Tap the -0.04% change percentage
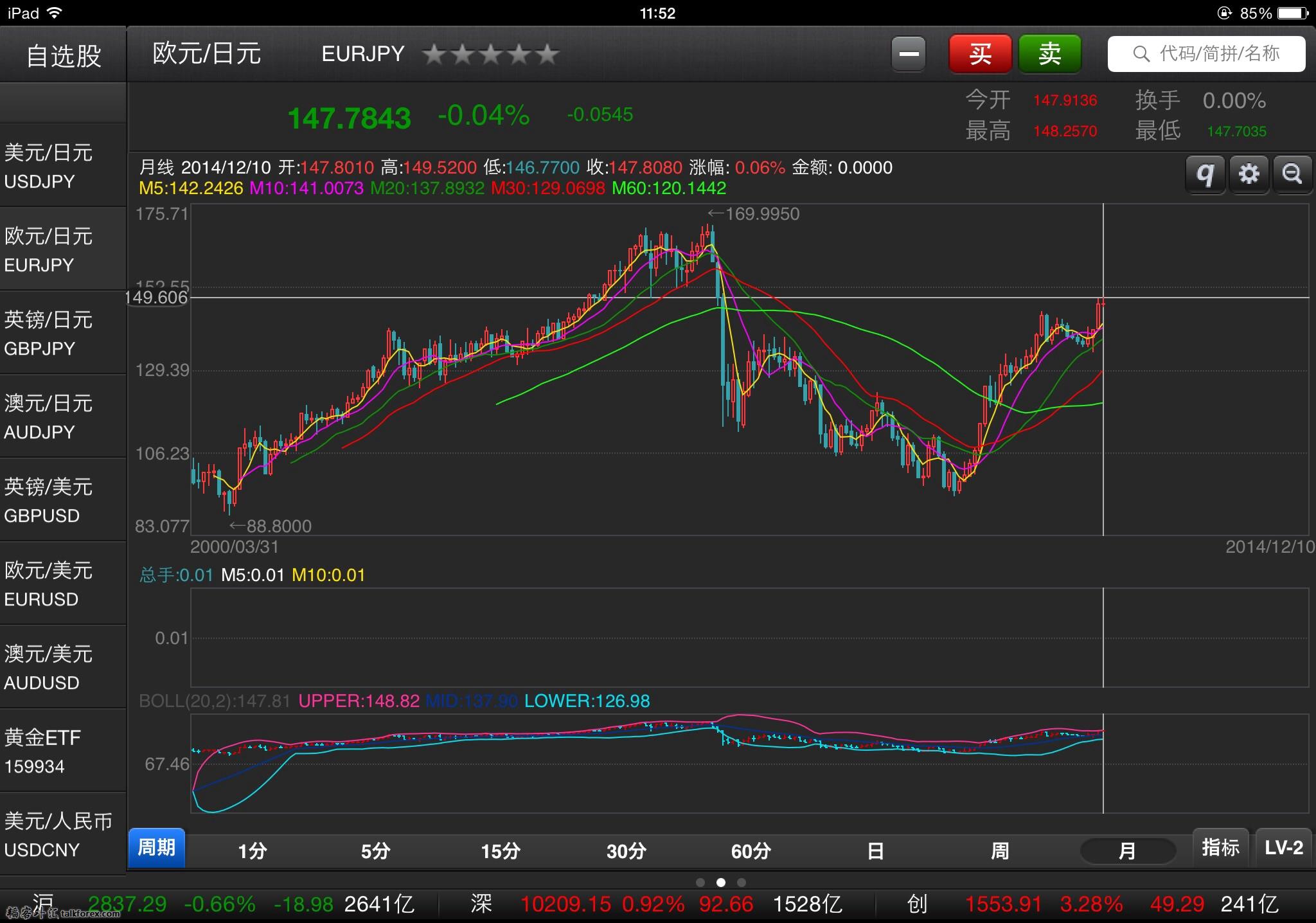1316x923 pixels. pos(484,116)
